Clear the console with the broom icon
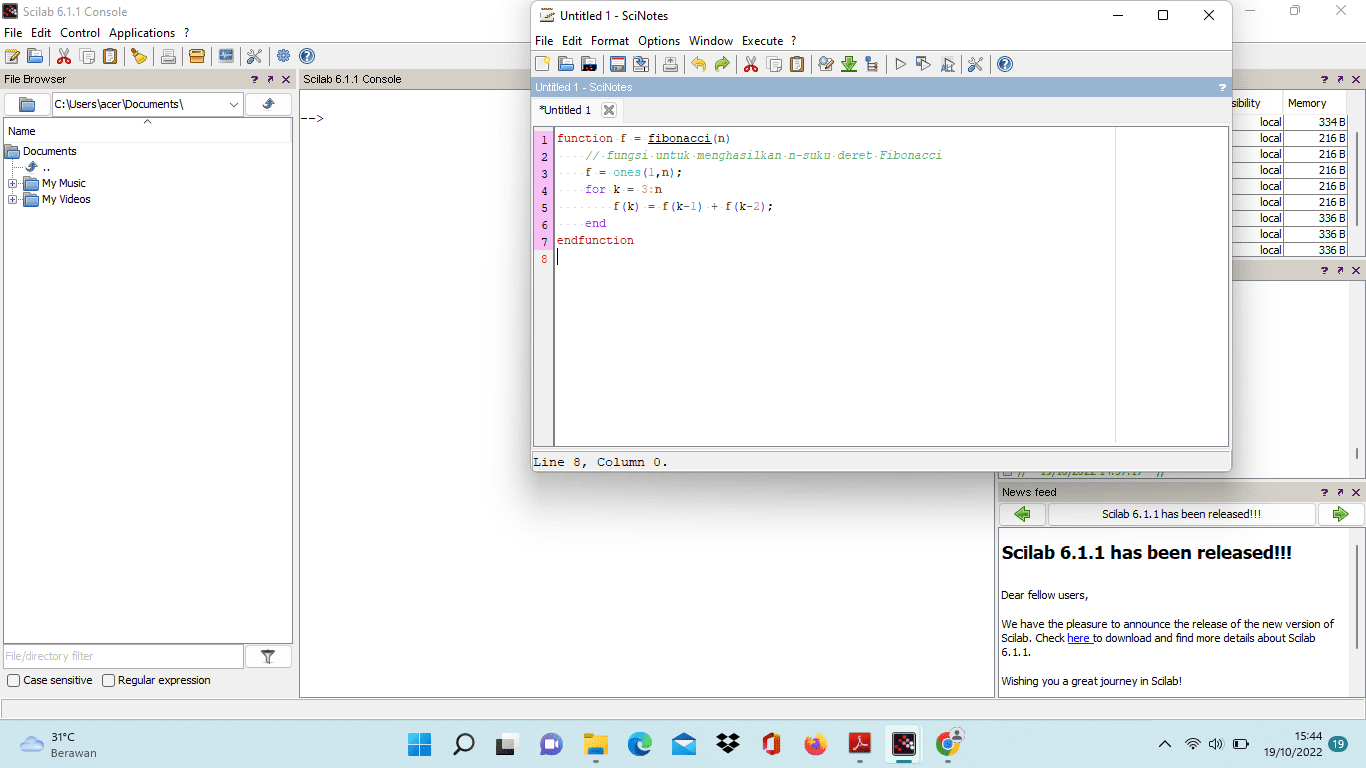The height and width of the screenshot is (768, 1366). click(139, 57)
